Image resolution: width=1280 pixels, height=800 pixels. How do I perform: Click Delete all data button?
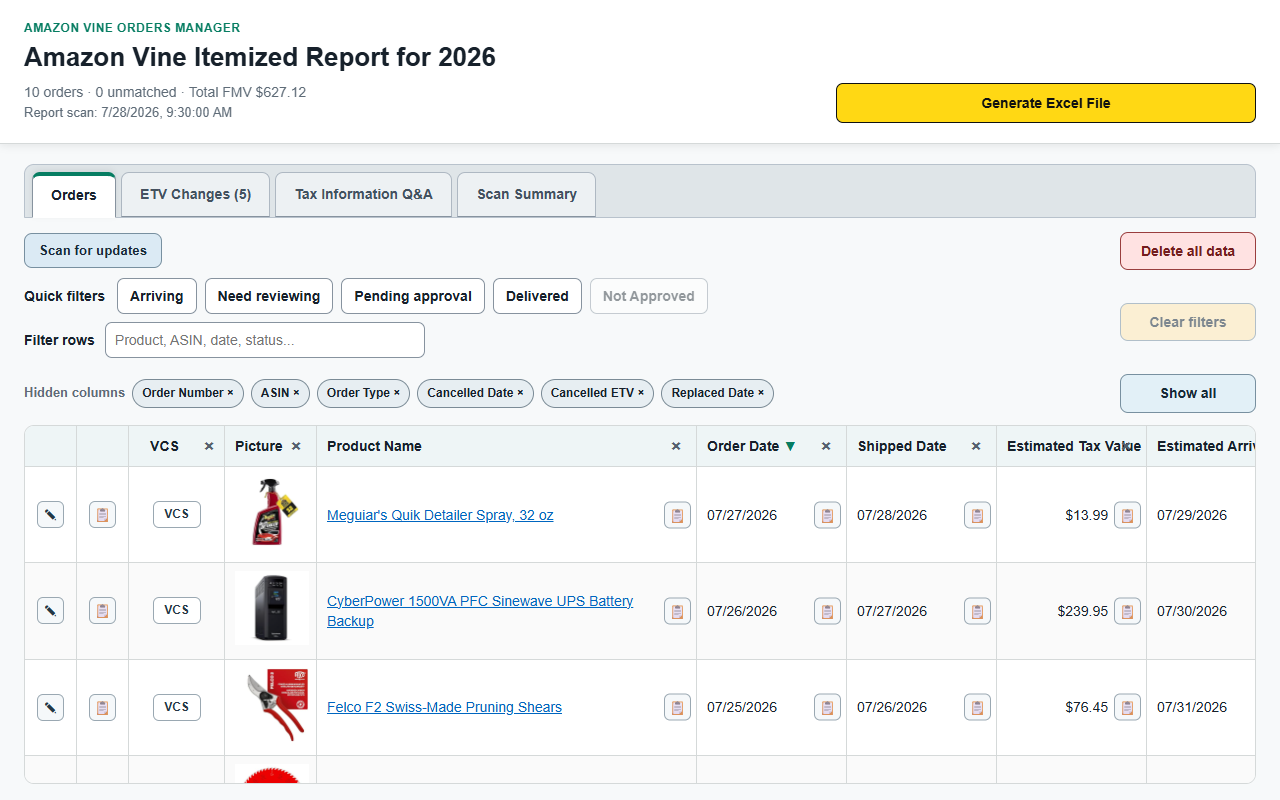coord(1188,251)
